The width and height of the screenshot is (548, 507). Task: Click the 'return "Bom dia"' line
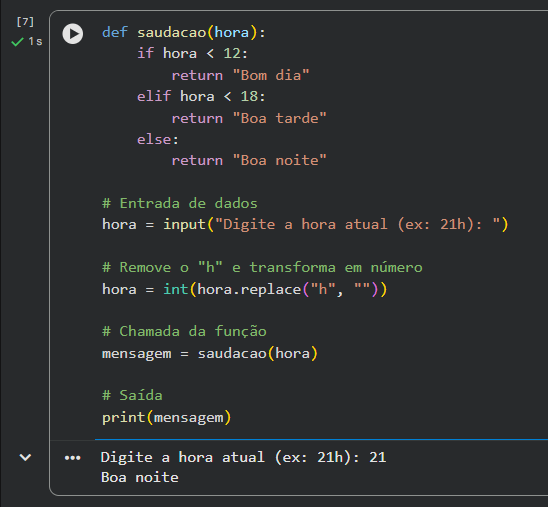(x=240, y=75)
